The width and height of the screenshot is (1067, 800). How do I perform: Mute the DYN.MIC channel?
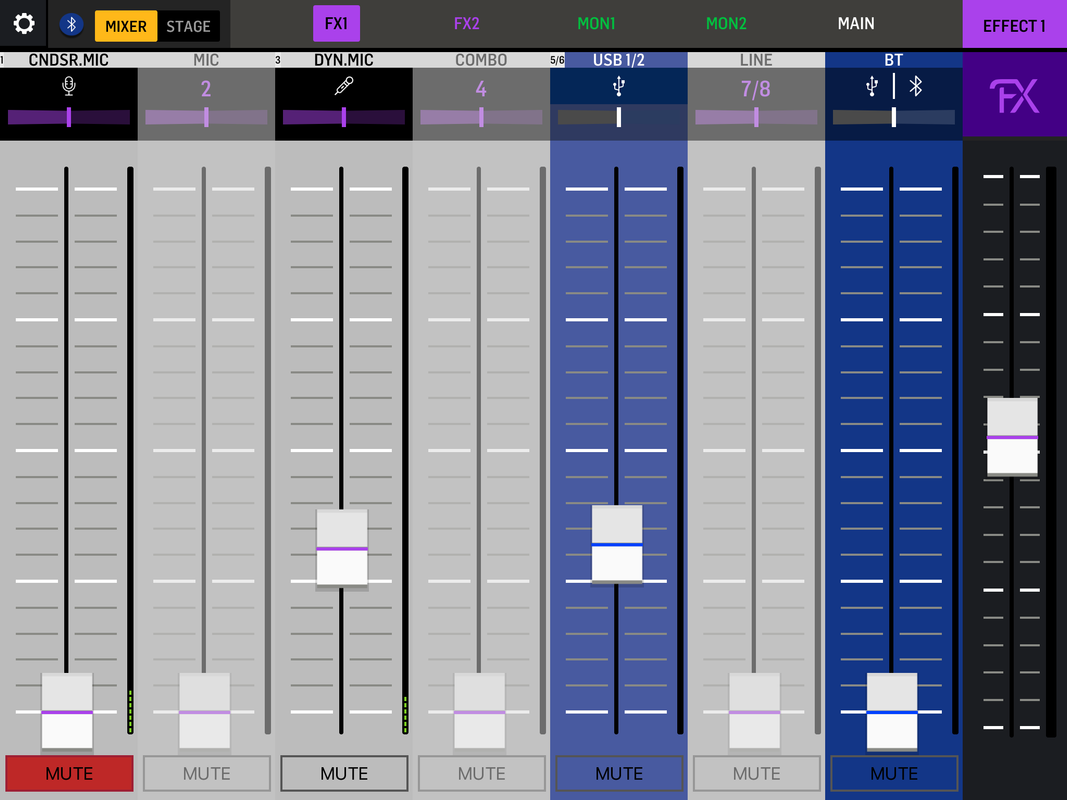point(344,773)
